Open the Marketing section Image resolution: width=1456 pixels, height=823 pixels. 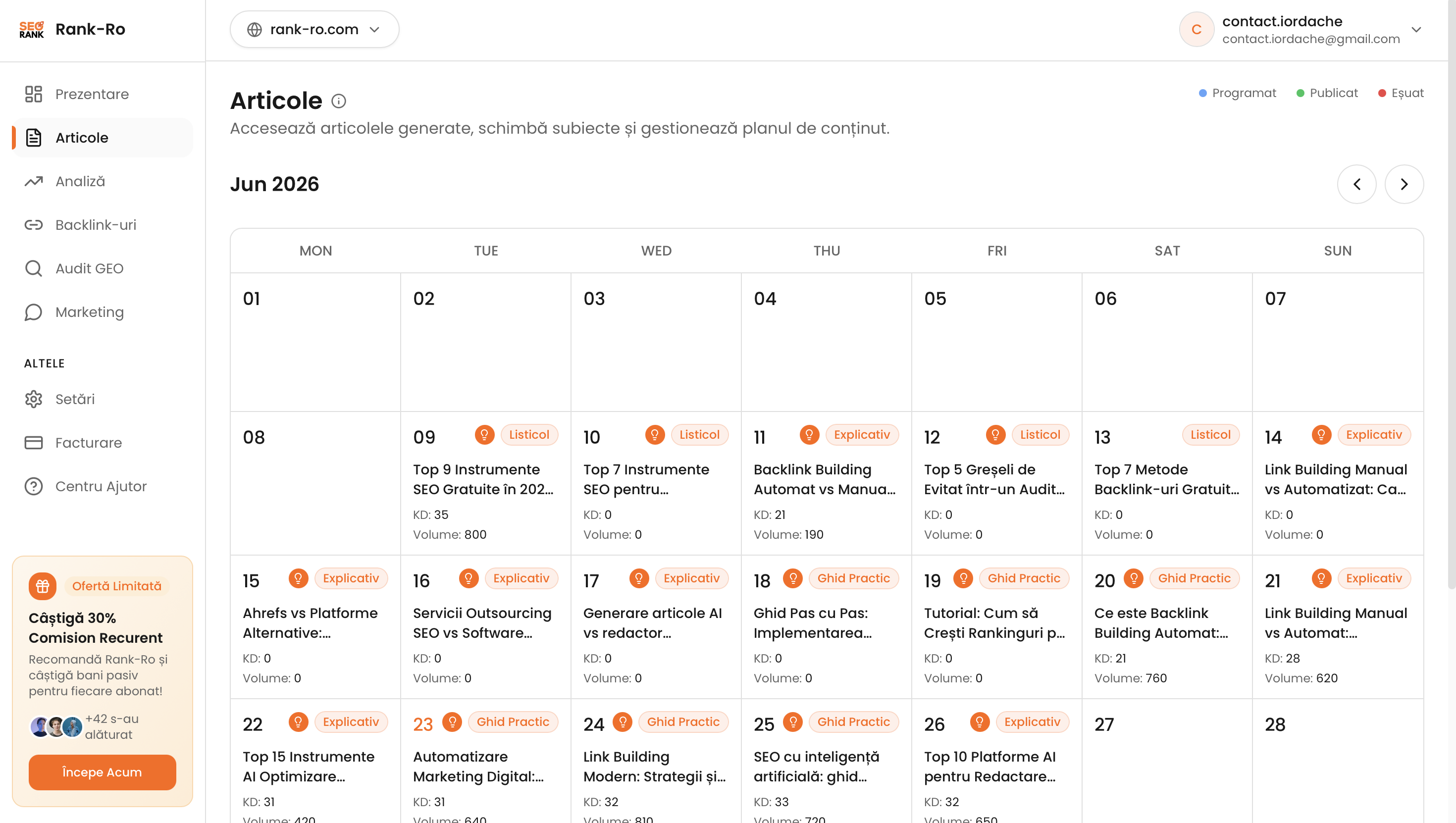click(x=103, y=312)
